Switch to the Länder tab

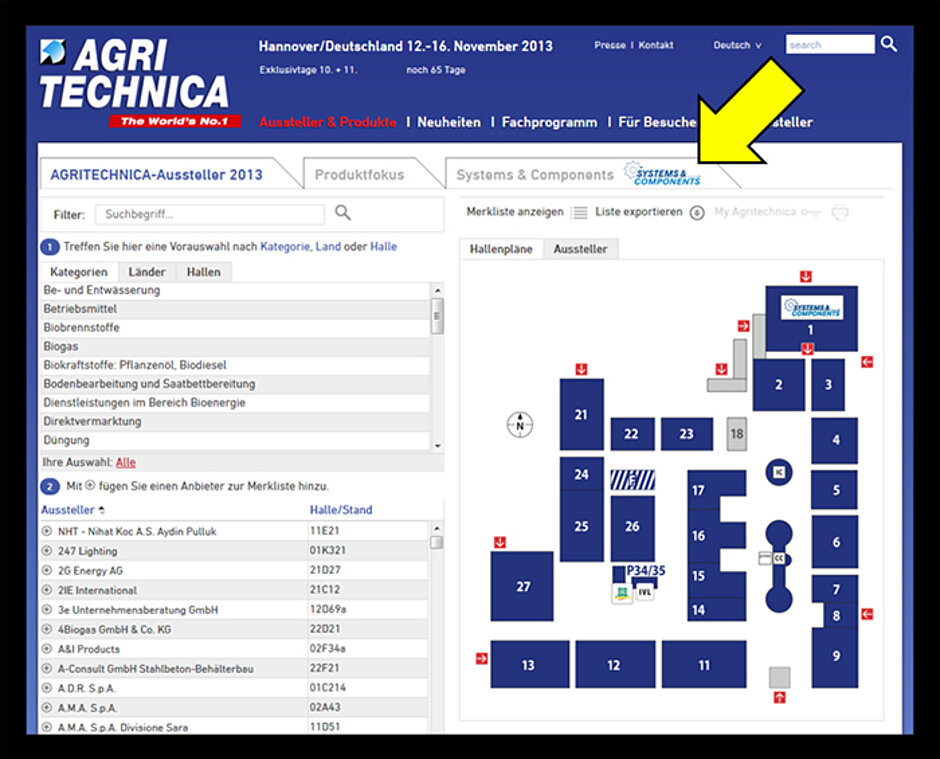tap(147, 272)
